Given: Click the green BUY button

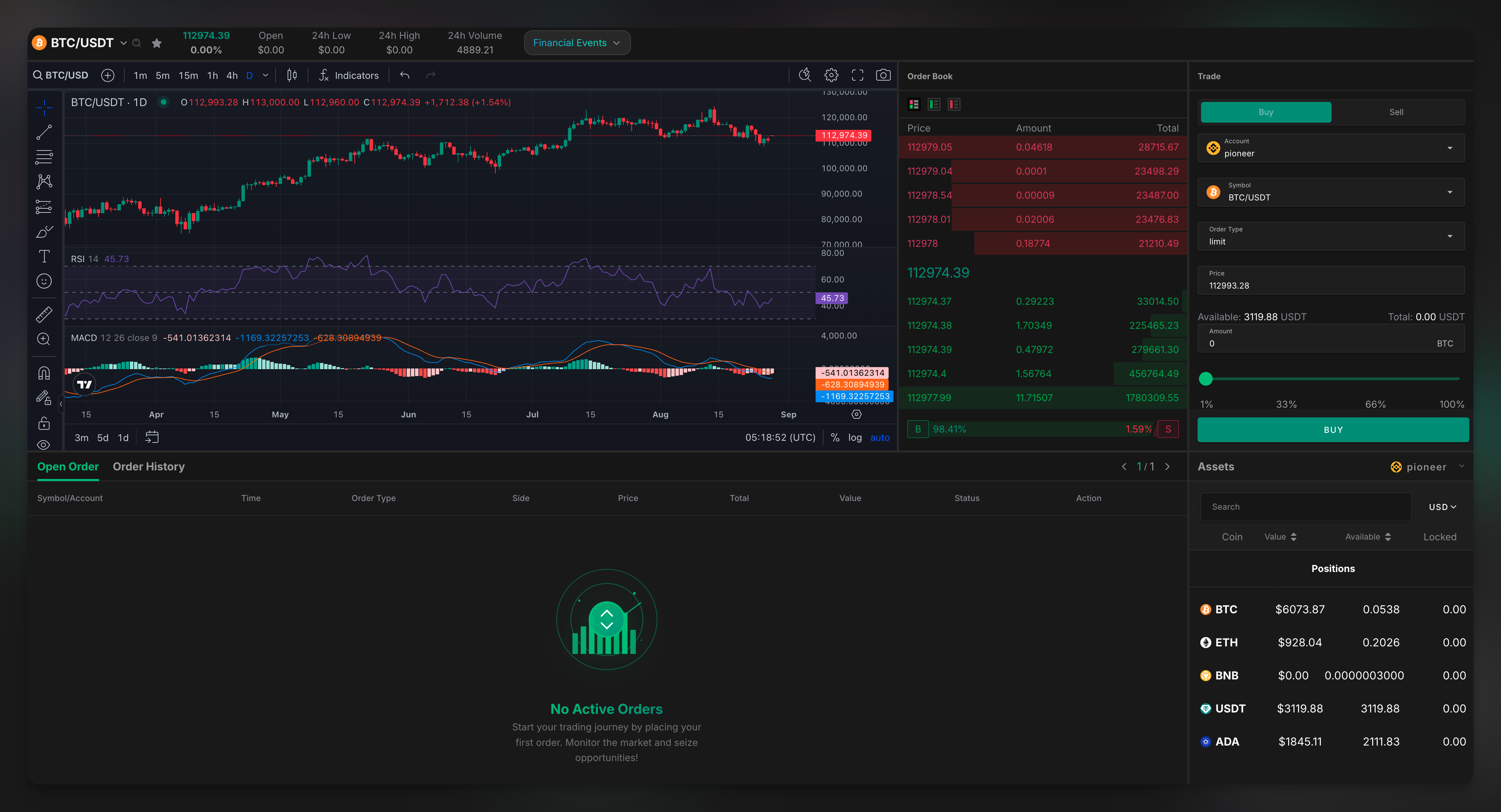Looking at the screenshot, I should [x=1332, y=429].
